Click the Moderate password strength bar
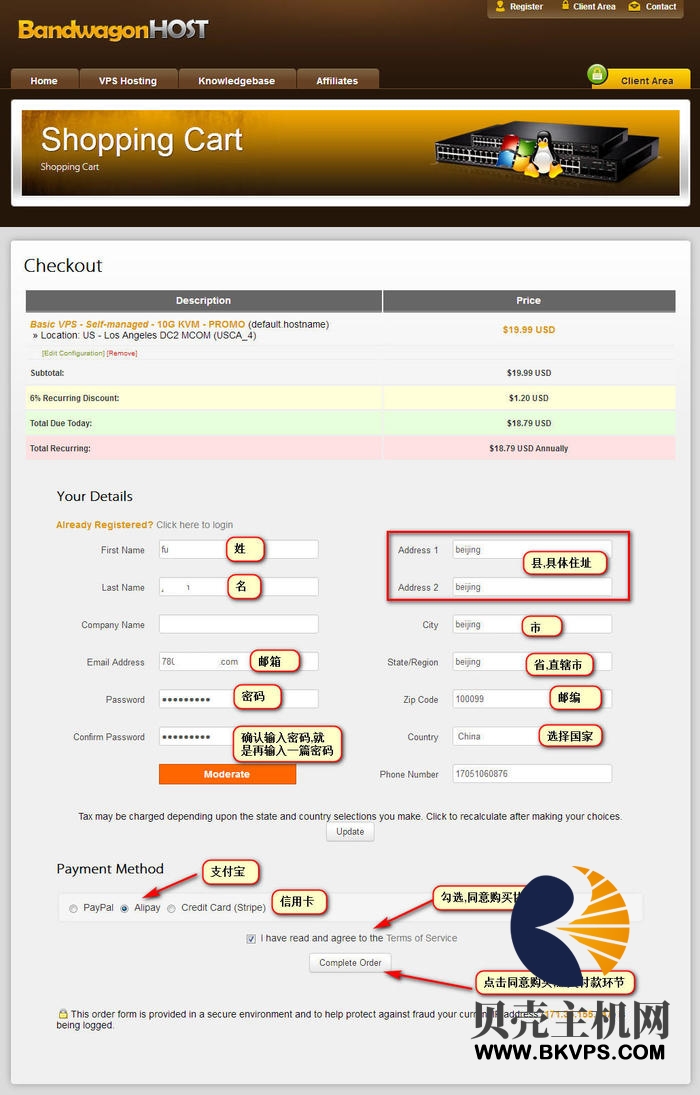Image resolution: width=700 pixels, height=1095 pixels. point(227,774)
